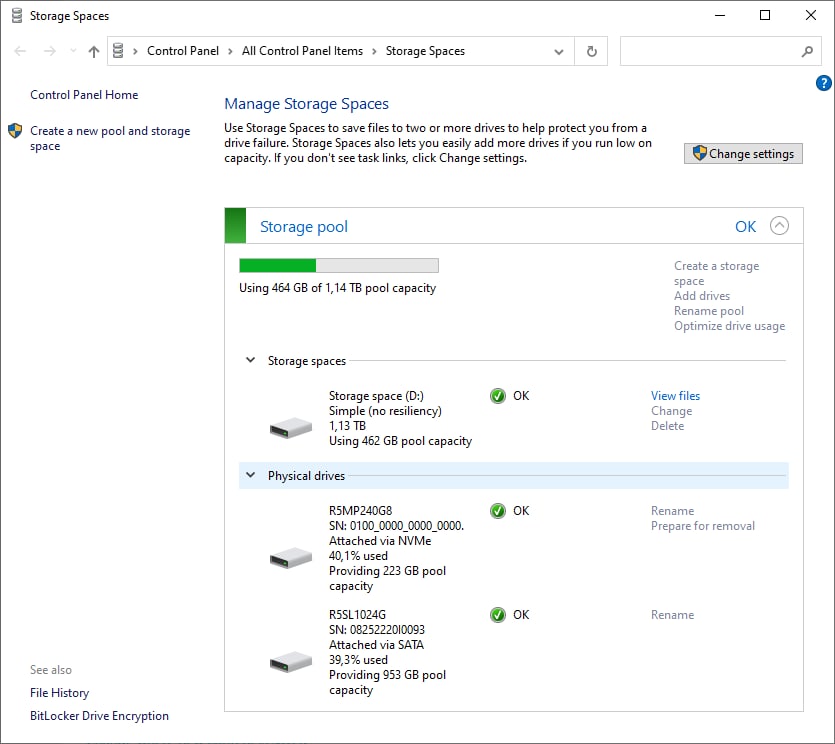Open the Help question mark icon

pyautogui.click(x=823, y=83)
